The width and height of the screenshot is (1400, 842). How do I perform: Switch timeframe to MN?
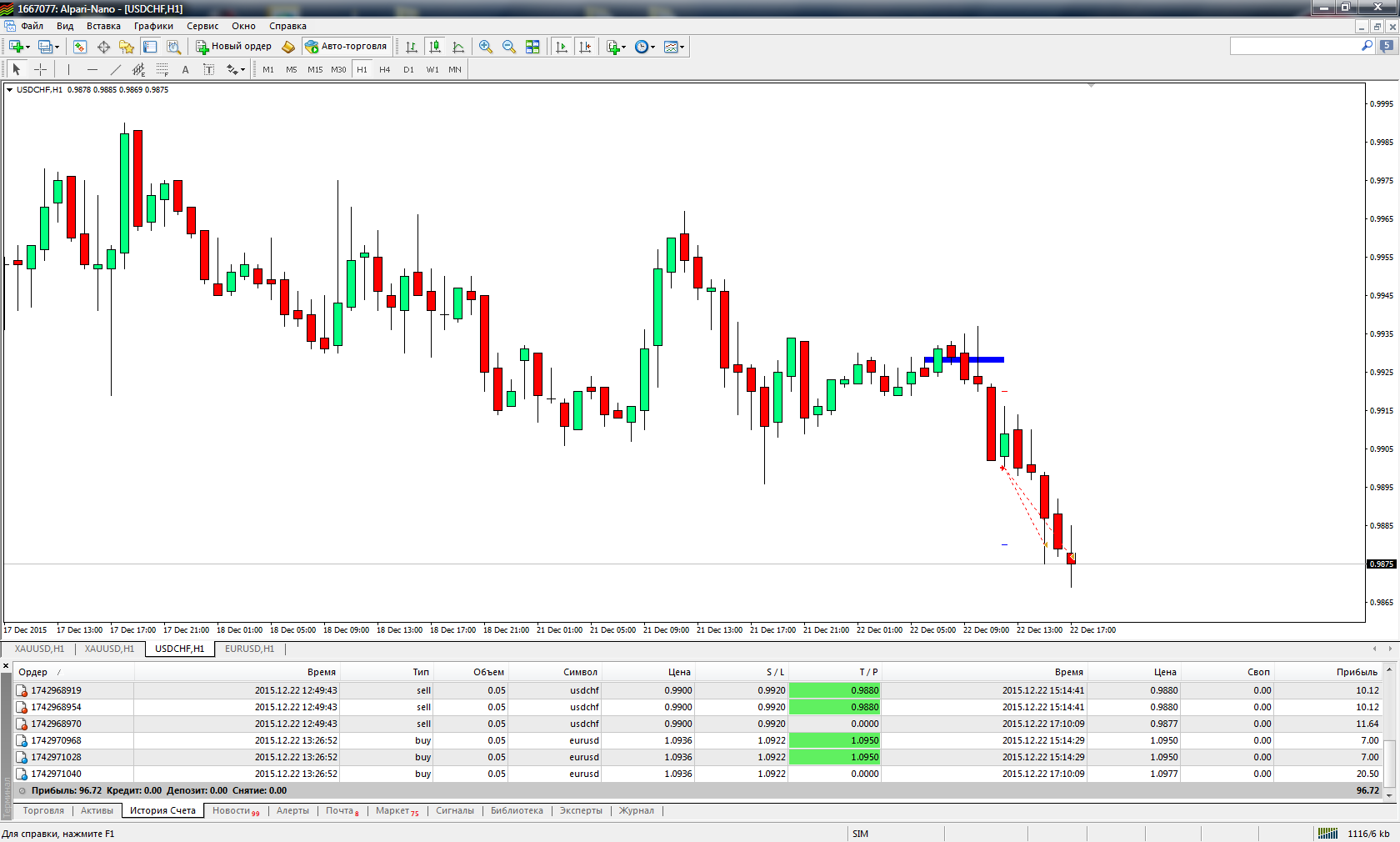coord(455,69)
